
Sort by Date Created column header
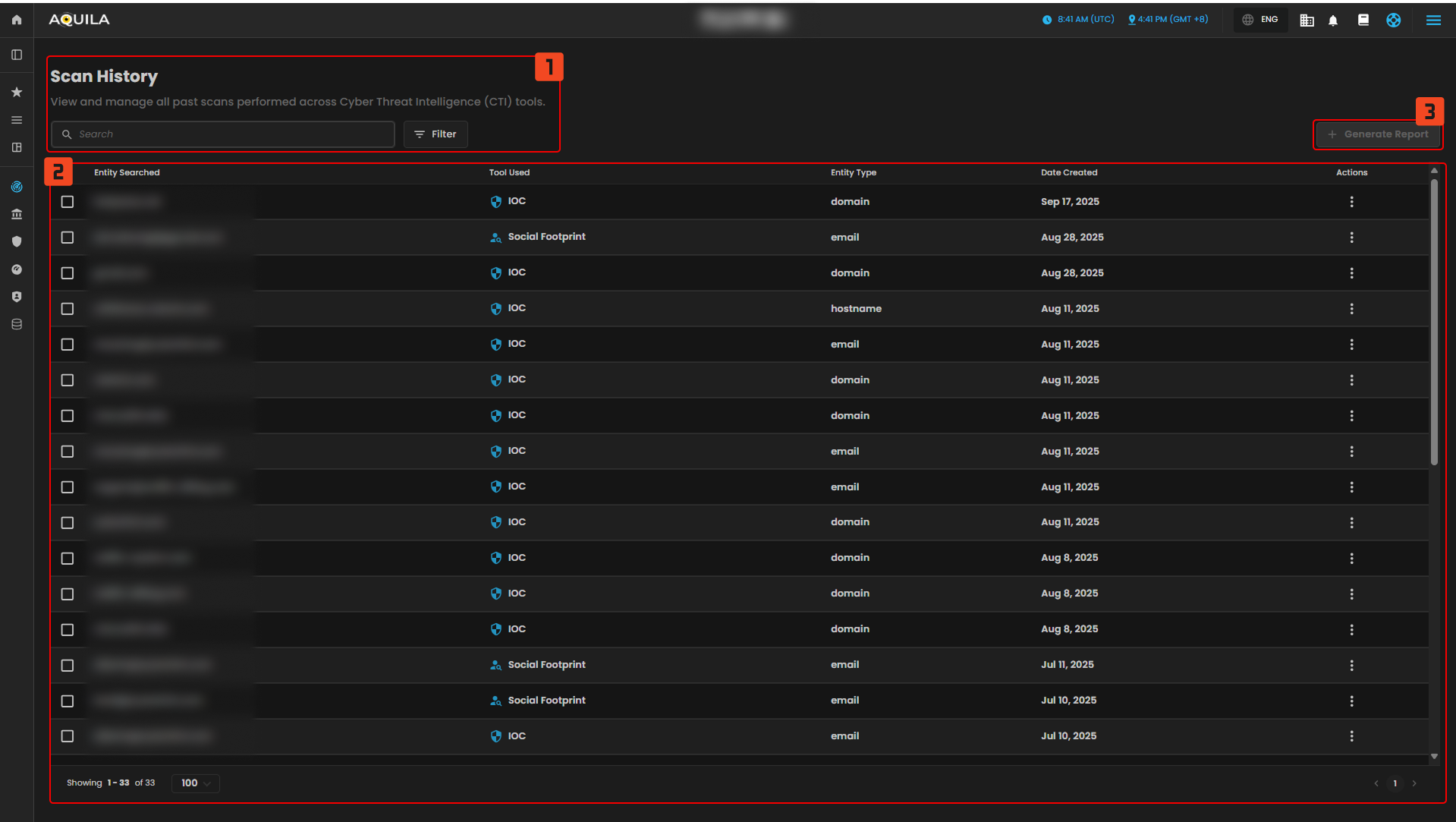1068,172
